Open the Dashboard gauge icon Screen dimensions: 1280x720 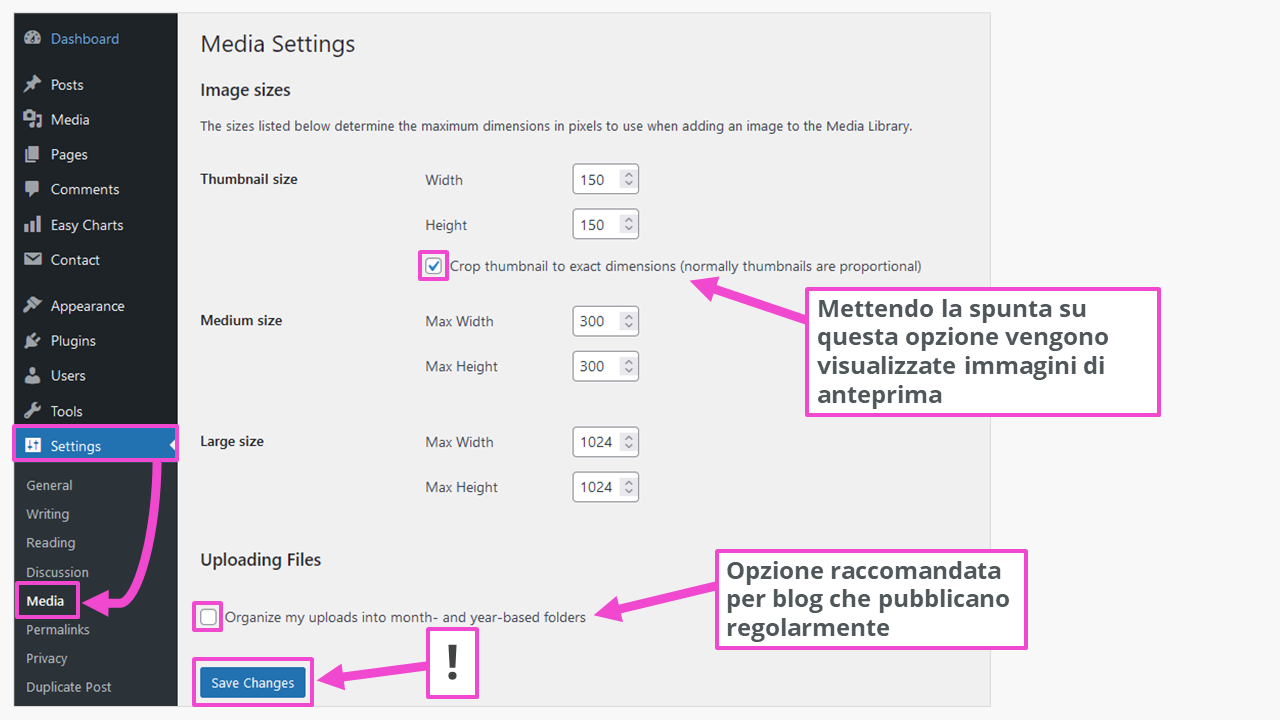click(x=32, y=38)
